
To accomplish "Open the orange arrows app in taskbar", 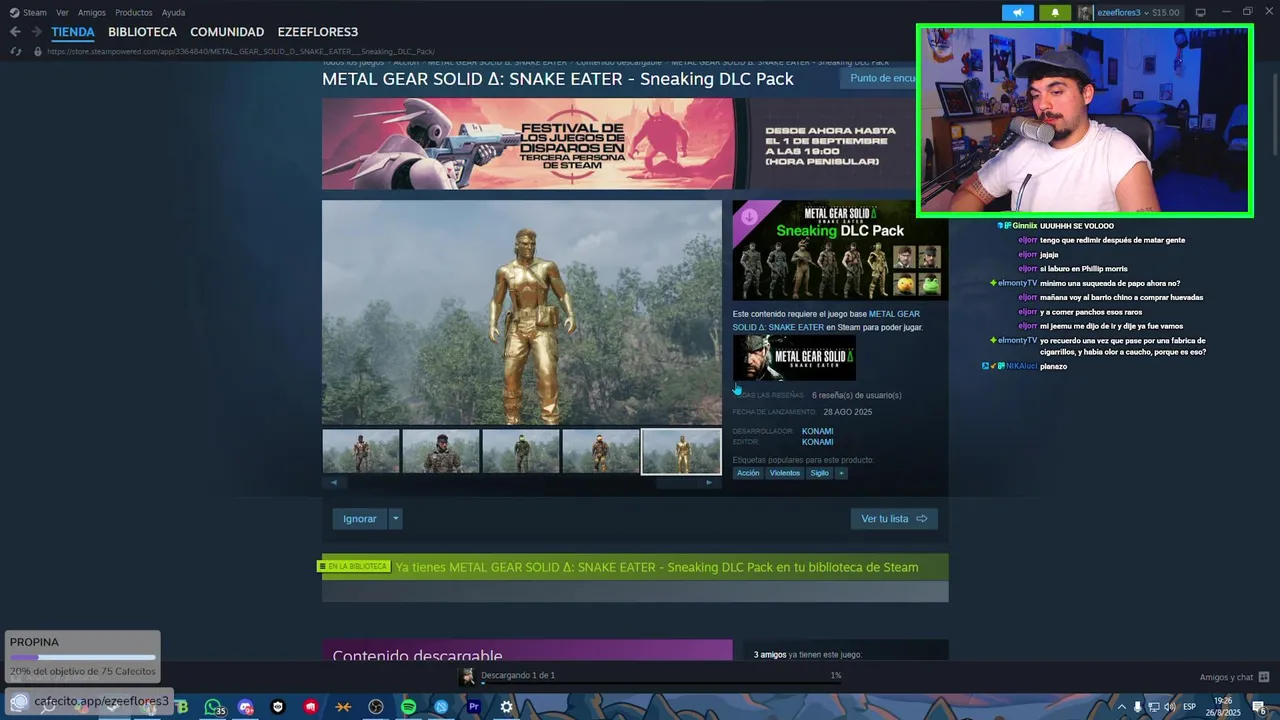I will [343, 707].
